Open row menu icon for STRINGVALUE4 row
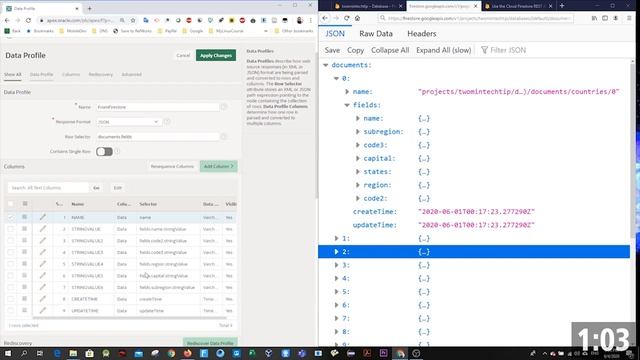Viewport: 640px width, 360px height. point(24,264)
